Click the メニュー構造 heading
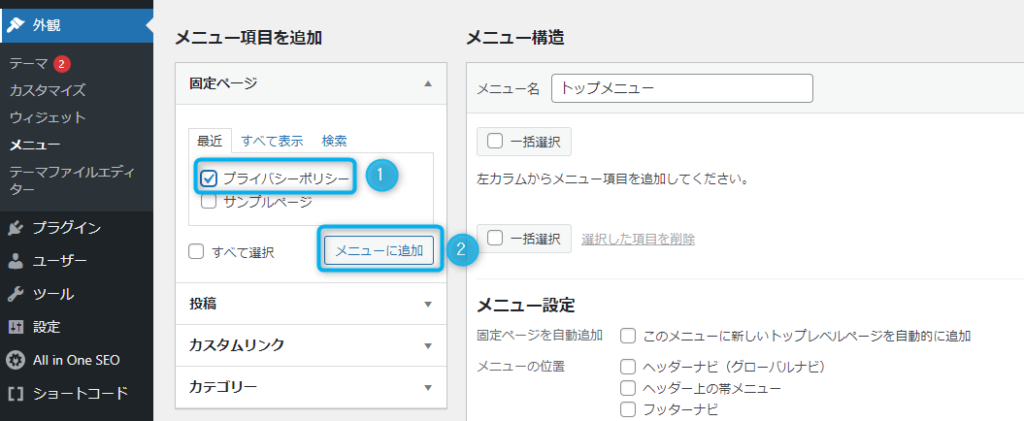This screenshot has width=1024, height=421. [x=515, y=38]
